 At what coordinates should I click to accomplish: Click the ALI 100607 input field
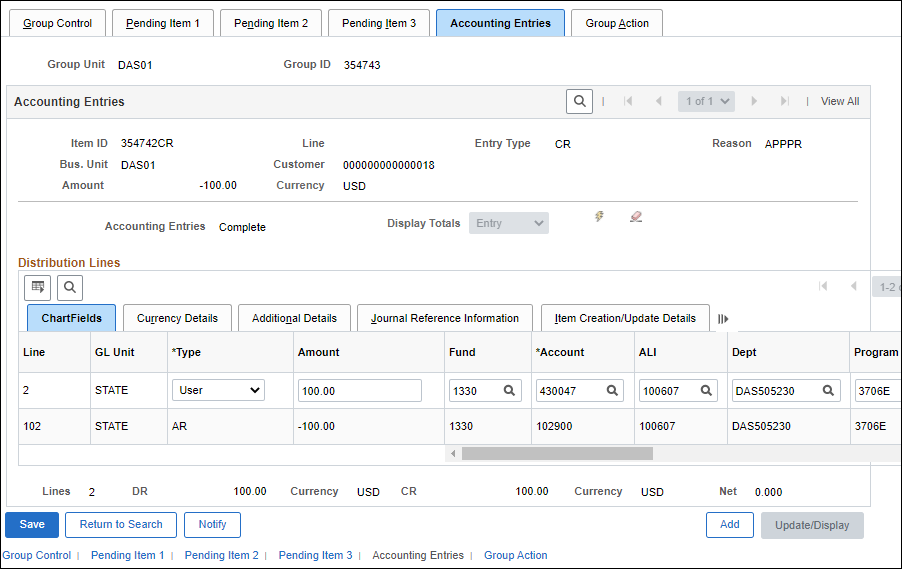[x=678, y=391]
